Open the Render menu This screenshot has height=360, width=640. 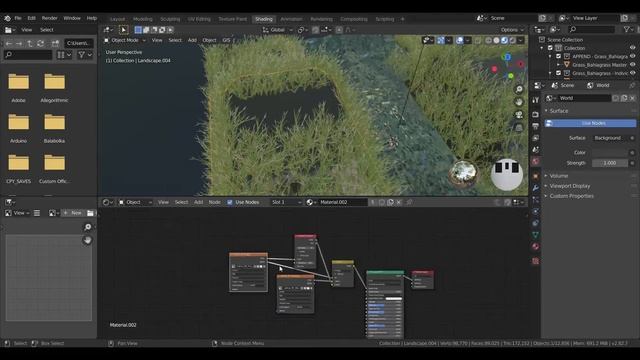[50, 18]
